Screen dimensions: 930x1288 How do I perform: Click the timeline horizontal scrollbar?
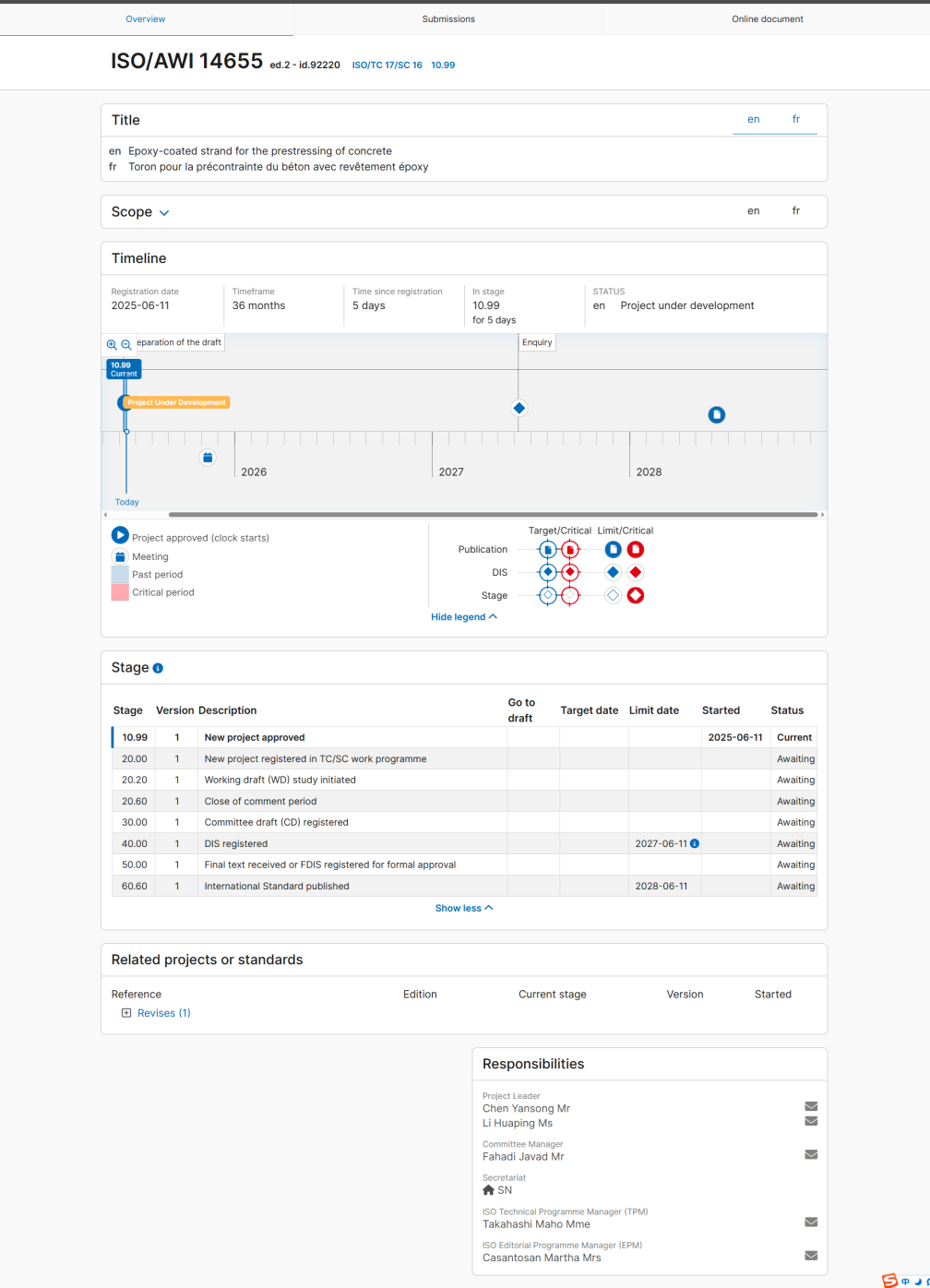tap(494, 515)
